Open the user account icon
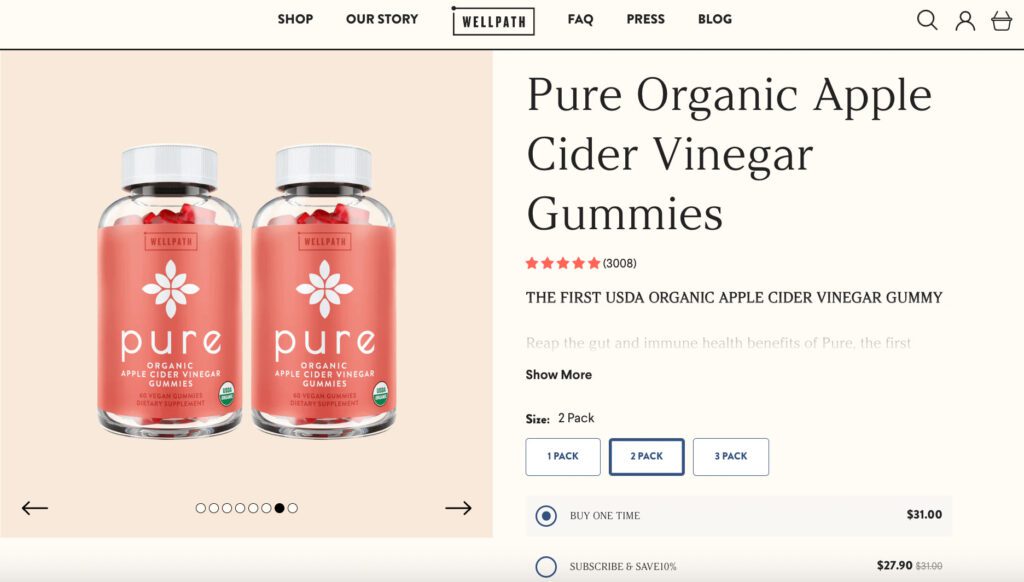The width and height of the screenshot is (1024, 582). (965, 21)
